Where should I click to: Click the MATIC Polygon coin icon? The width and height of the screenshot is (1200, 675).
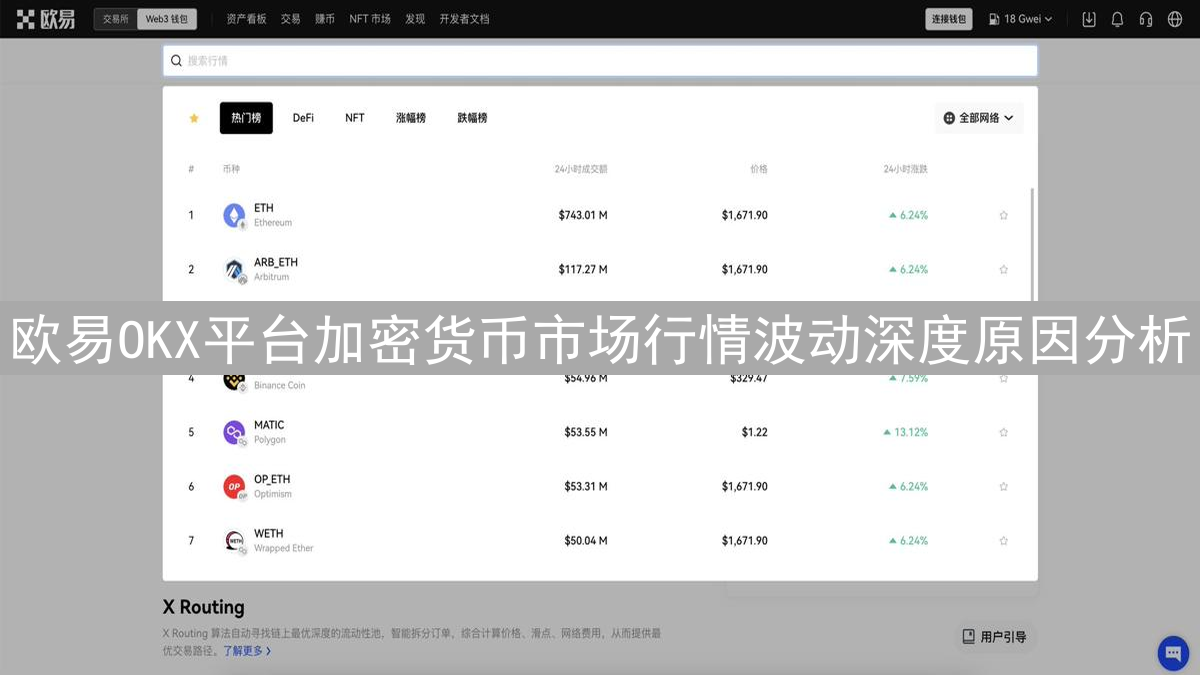click(x=234, y=432)
